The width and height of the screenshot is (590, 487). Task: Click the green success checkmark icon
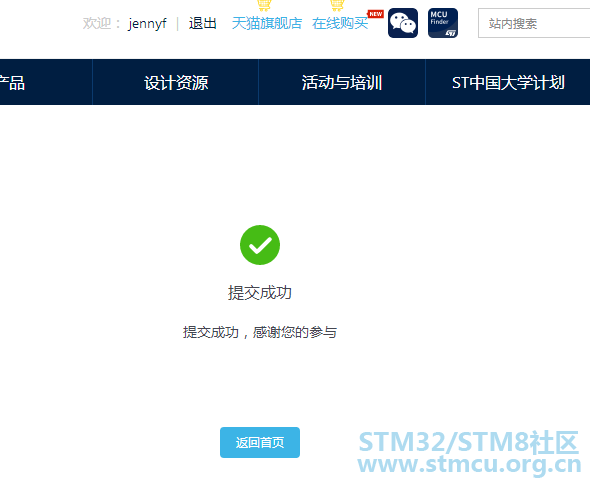[x=260, y=245]
